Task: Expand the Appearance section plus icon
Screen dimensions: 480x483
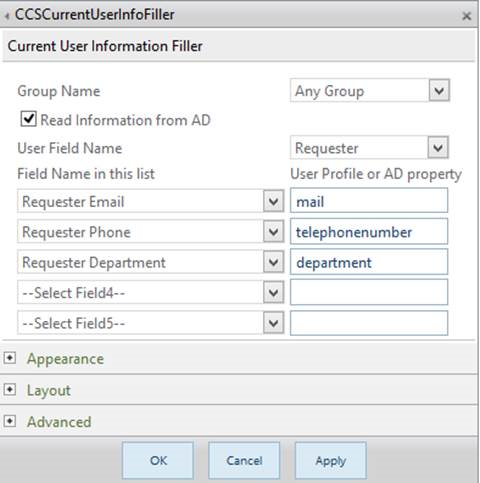Action: point(10,358)
